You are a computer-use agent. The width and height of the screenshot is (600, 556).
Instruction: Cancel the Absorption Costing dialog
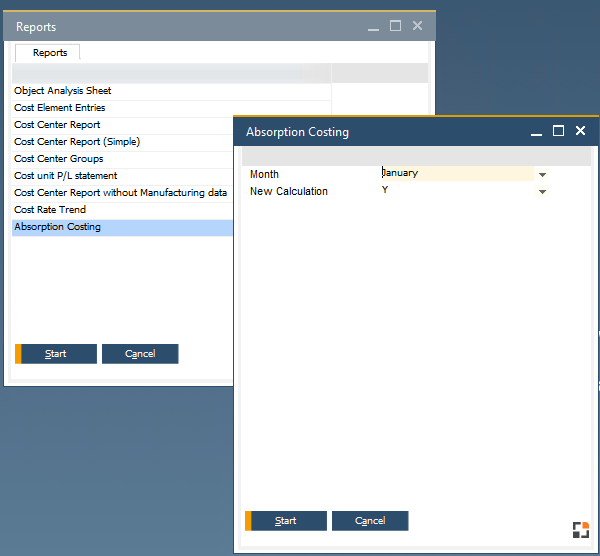(x=370, y=521)
